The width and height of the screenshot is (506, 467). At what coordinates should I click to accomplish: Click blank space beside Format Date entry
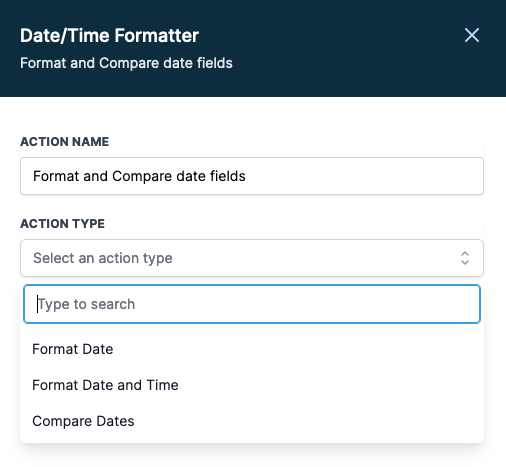click(x=297, y=349)
